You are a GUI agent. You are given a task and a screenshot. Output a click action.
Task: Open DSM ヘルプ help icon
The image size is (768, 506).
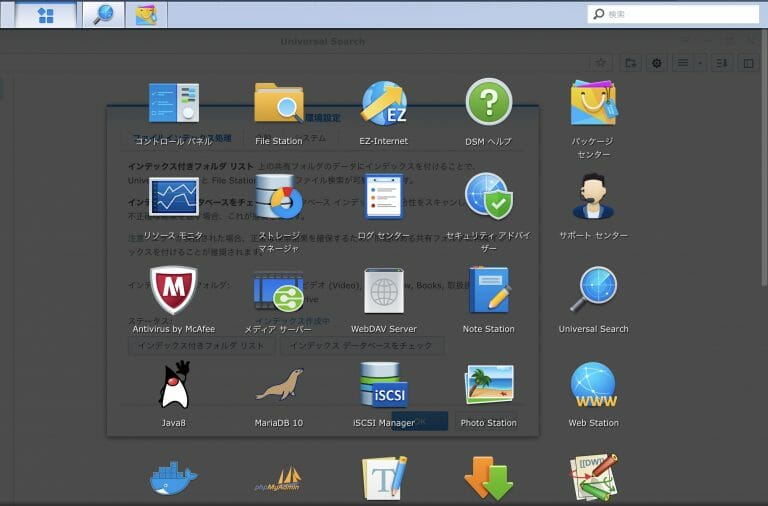click(489, 102)
